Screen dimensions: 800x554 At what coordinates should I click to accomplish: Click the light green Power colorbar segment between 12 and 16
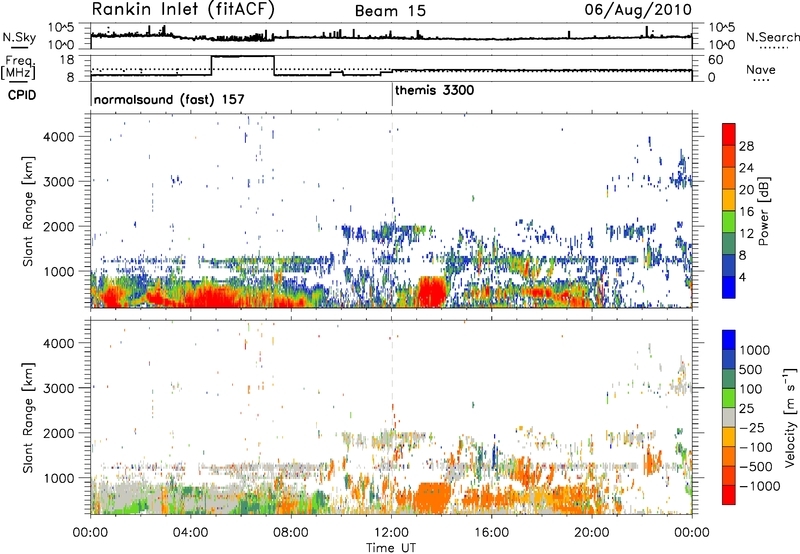click(729, 222)
